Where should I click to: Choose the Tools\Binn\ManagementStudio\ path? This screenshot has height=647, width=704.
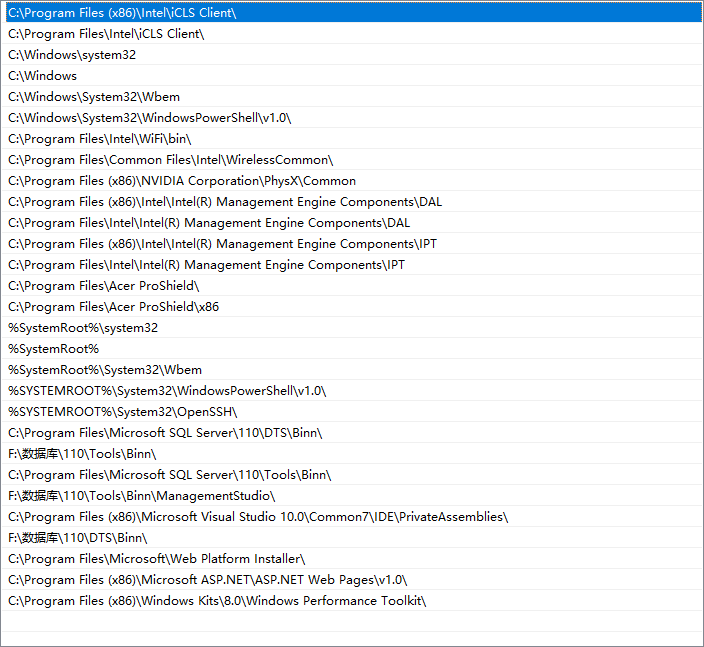coord(352,496)
